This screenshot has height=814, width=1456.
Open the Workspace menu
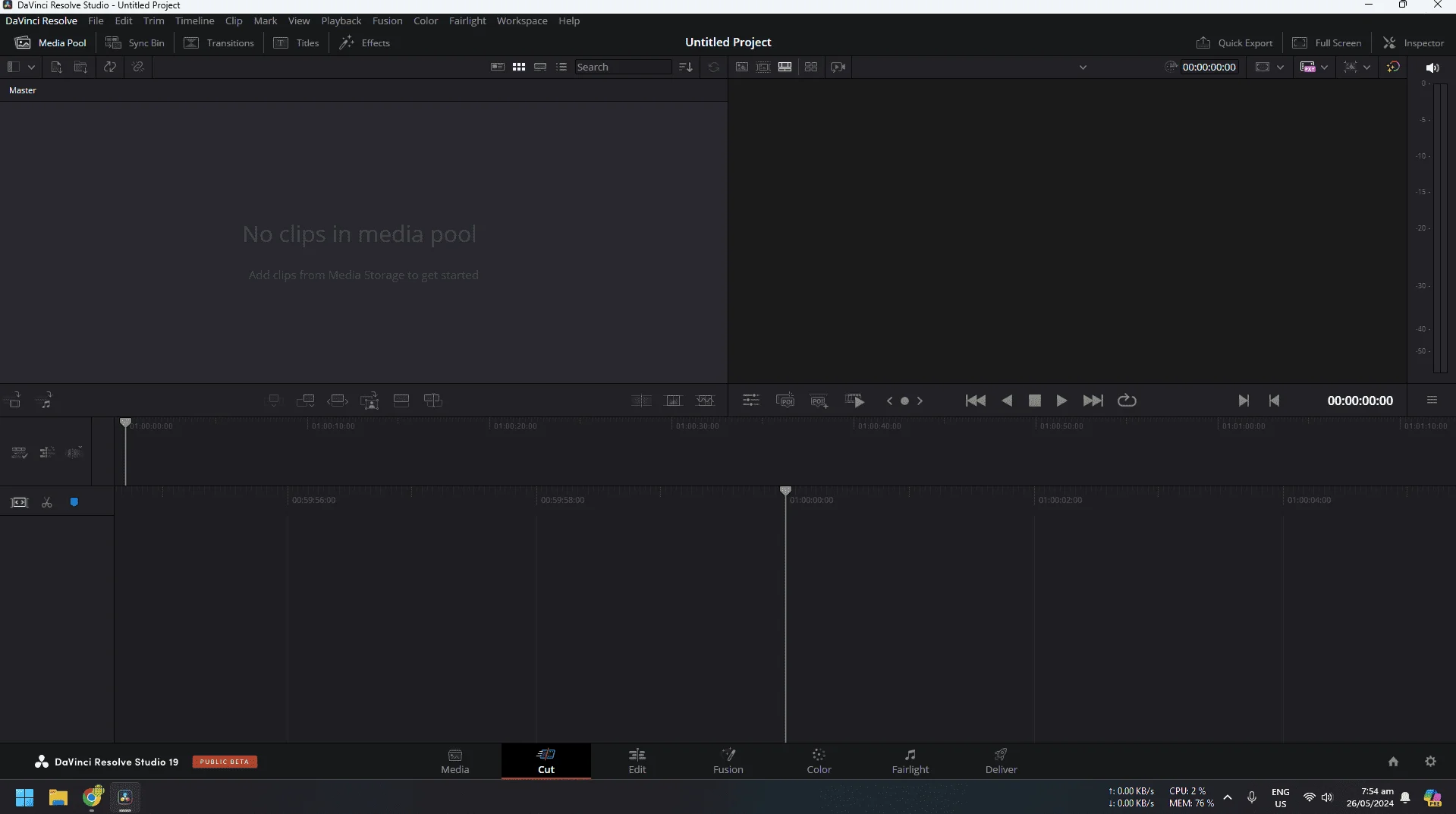522,20
